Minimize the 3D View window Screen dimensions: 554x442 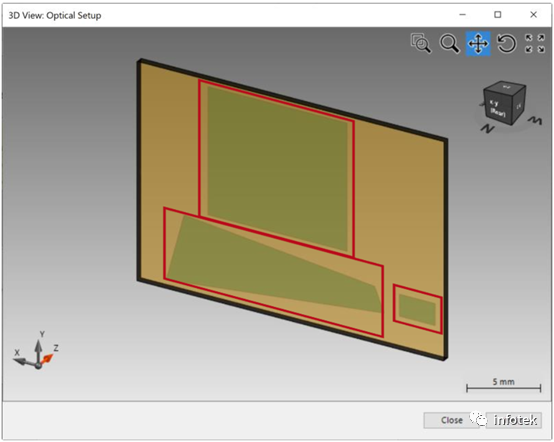[462, 15]
